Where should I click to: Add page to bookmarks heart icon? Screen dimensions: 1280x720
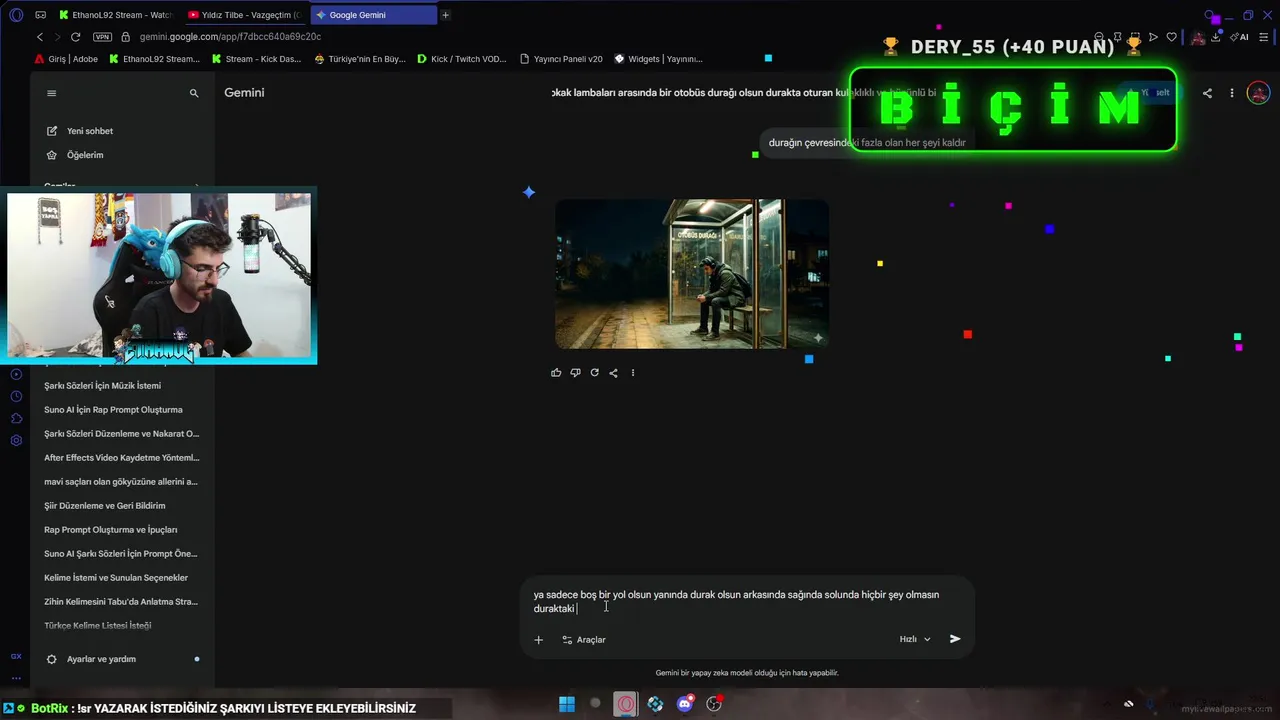pyautogui.click(x=1172, y=37)
